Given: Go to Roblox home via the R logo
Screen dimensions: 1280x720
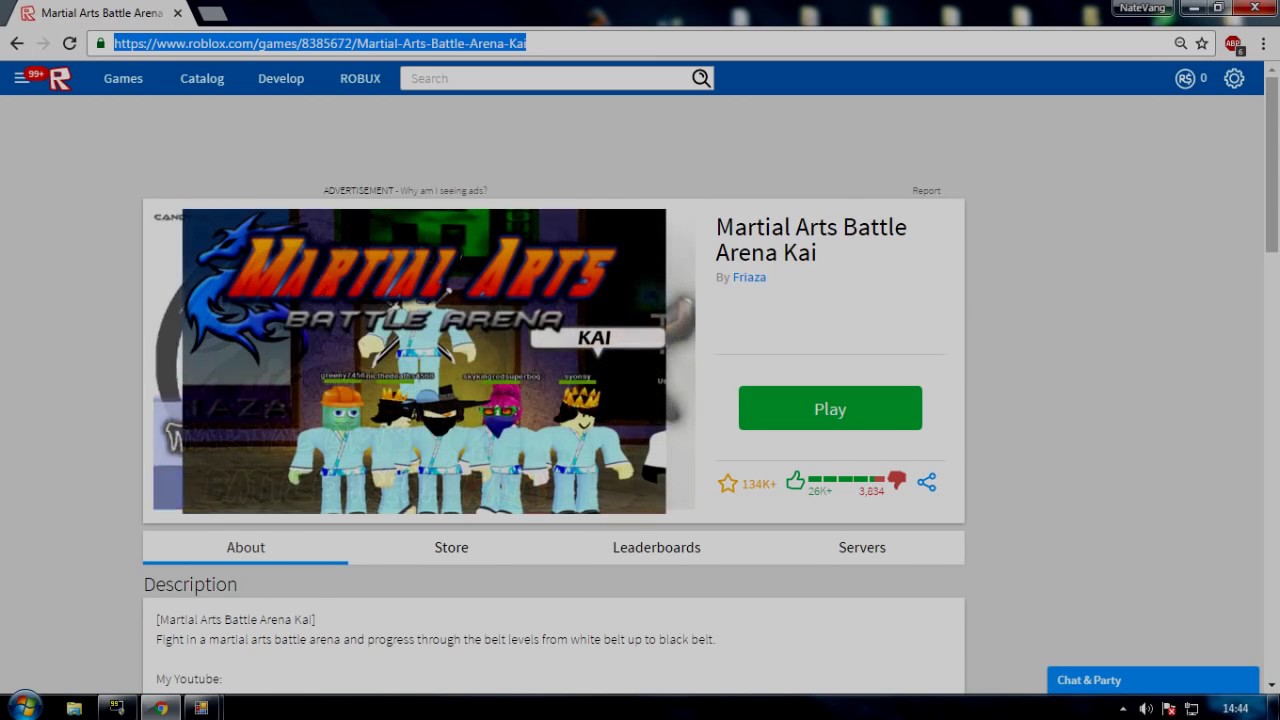Looking at the screenshot, I should [60, 79].
